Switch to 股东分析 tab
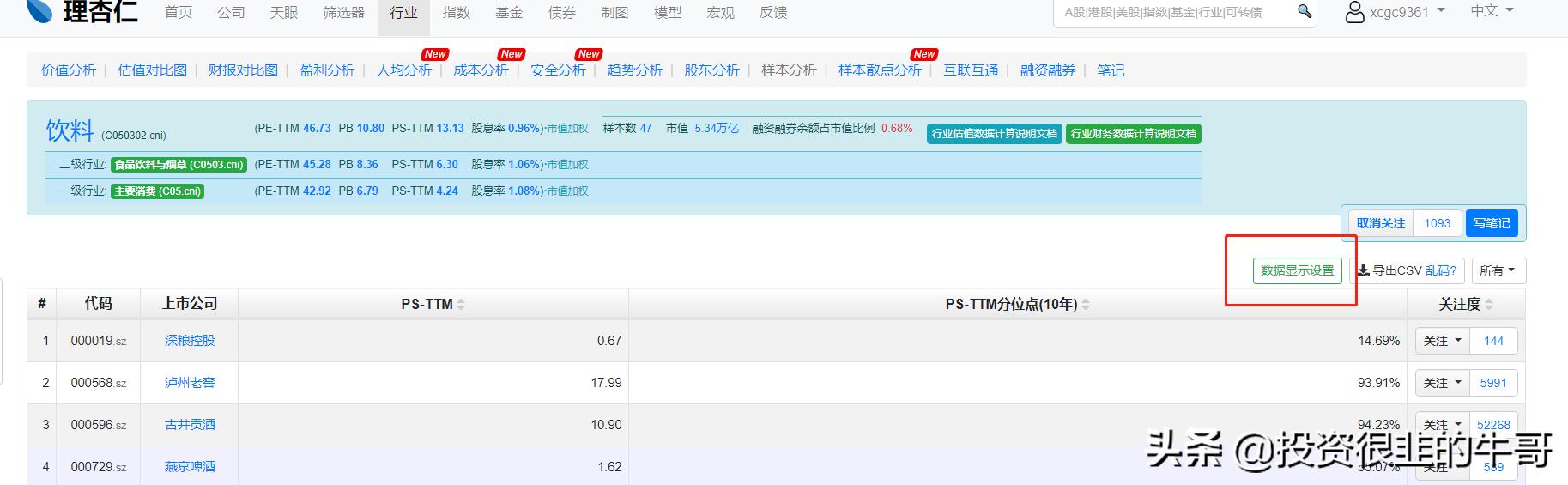1568x485 pixels. (x=711, y=70)
